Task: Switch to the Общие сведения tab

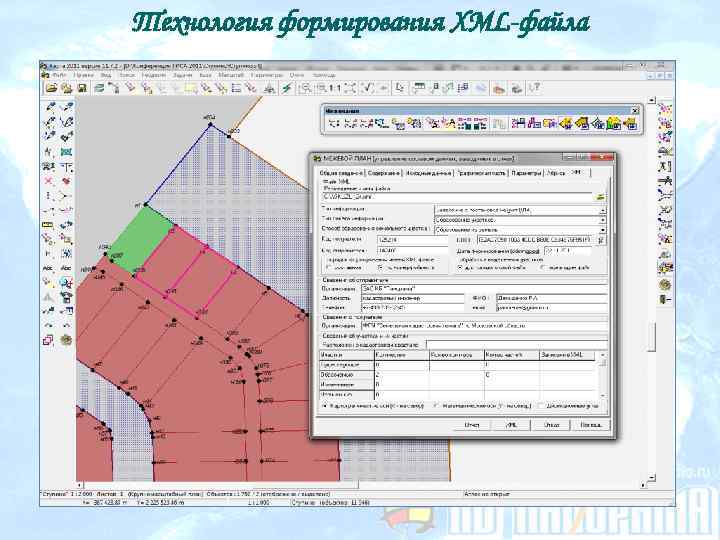Action: (341, 173)
